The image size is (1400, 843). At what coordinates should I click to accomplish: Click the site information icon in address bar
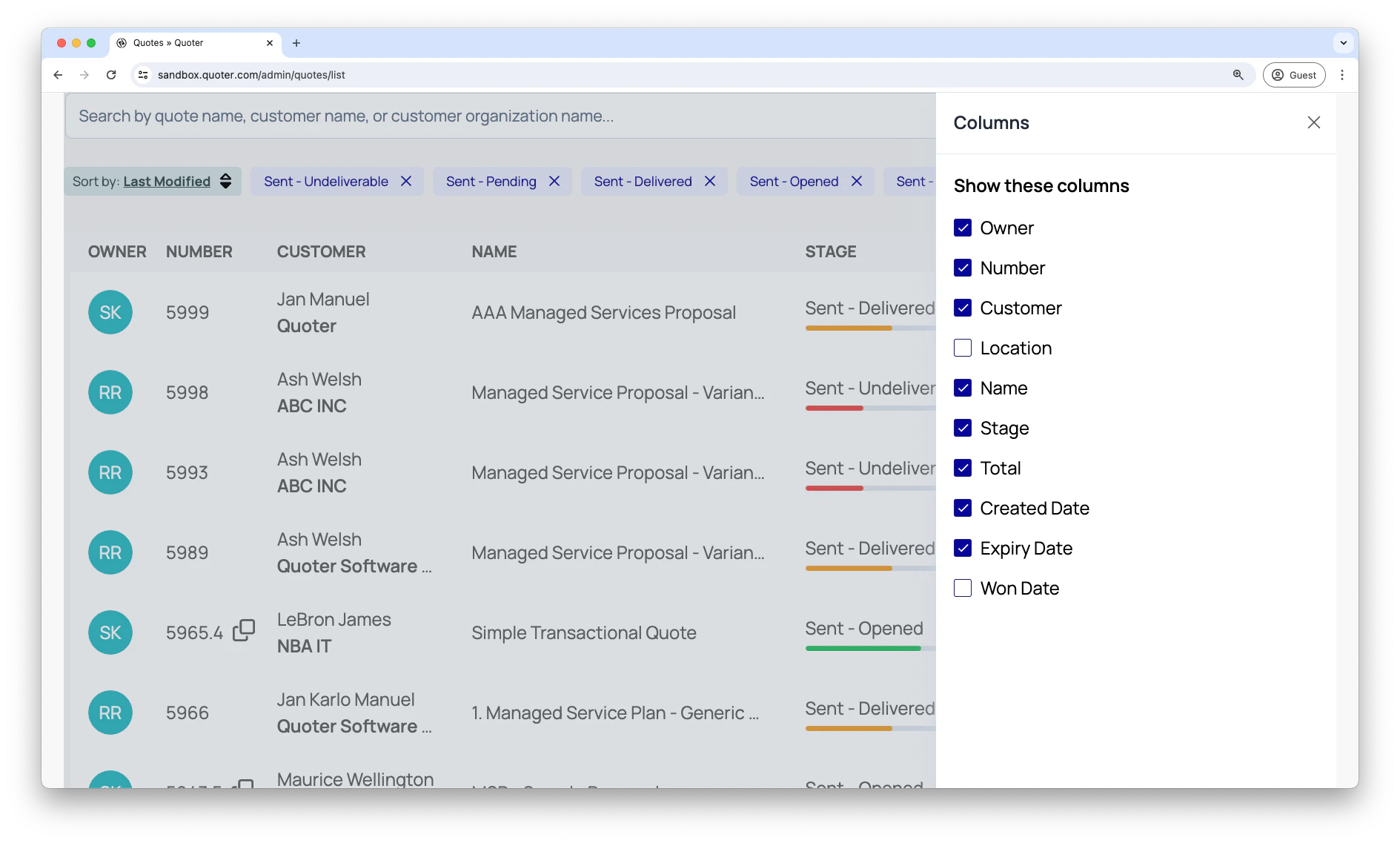pyautogui.click(x=142, y=74)
